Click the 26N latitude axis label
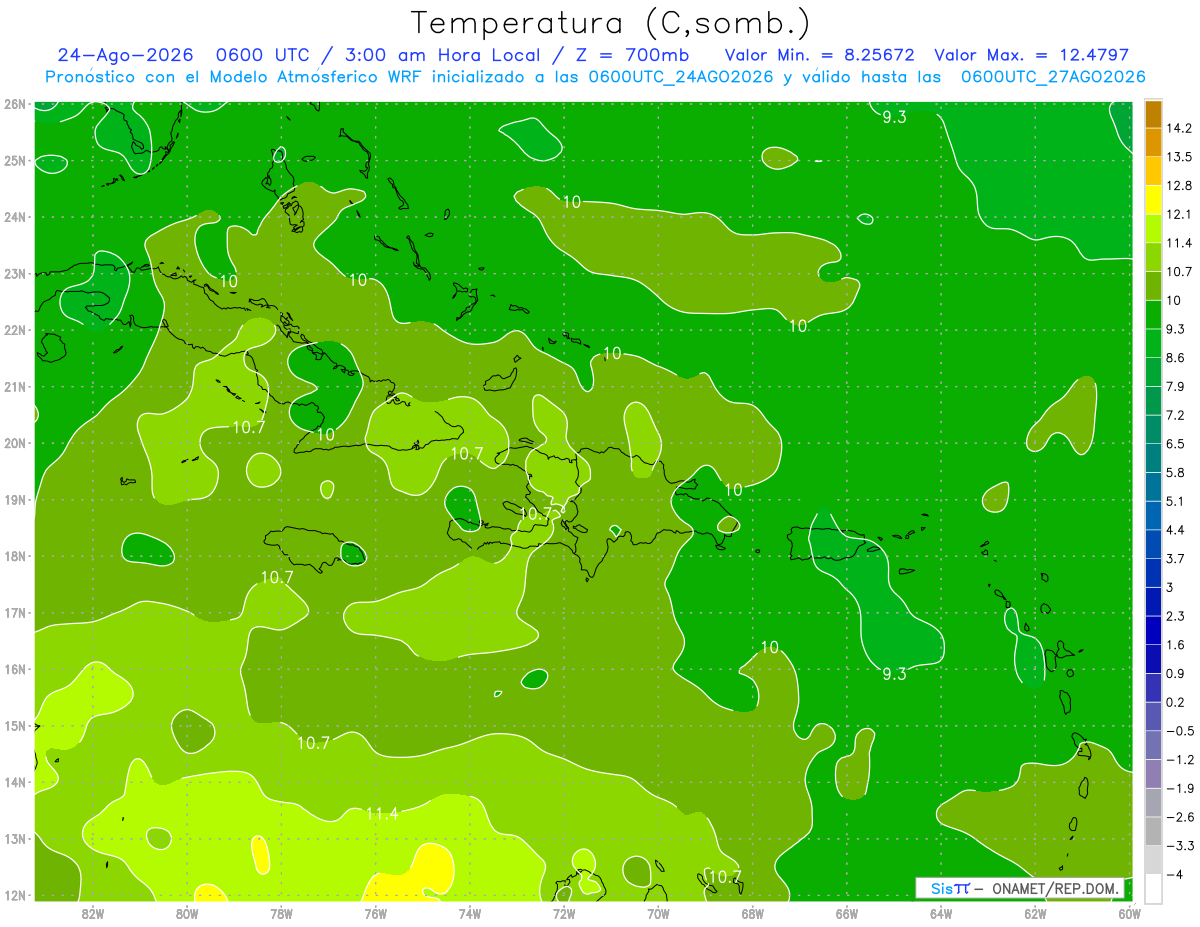Viewport: 1200px width, 927px height. (x=14, y=103)
